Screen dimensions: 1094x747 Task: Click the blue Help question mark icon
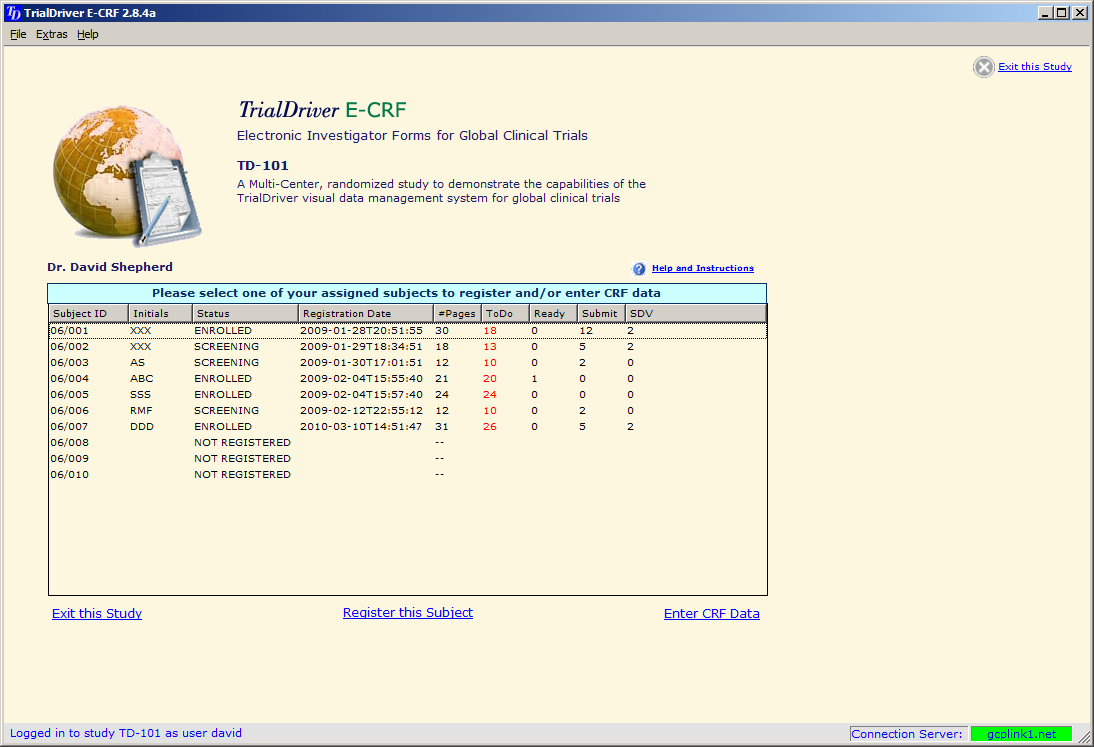tap(639, 269)
